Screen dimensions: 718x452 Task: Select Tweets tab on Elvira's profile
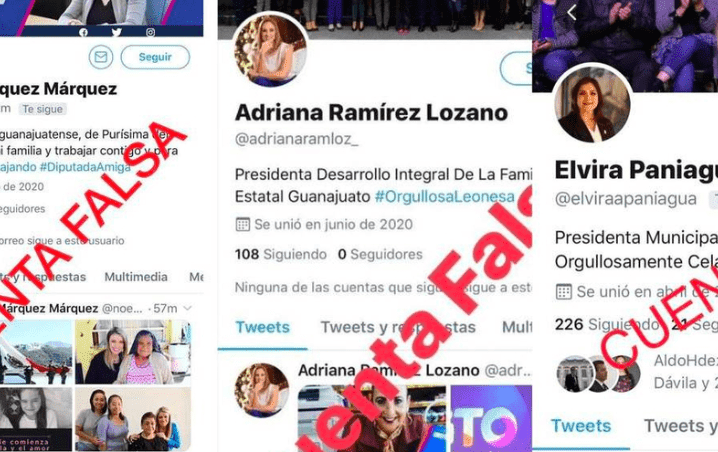pyautogui.click(x=581, y=426)
